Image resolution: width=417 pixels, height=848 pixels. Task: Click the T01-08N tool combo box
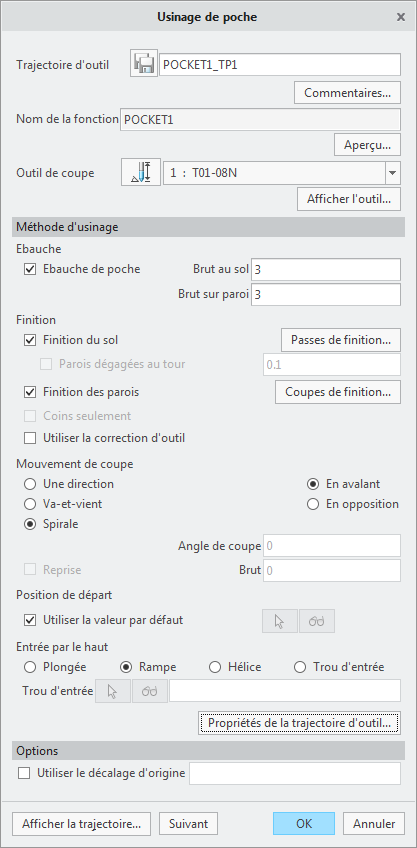[282, 174]
